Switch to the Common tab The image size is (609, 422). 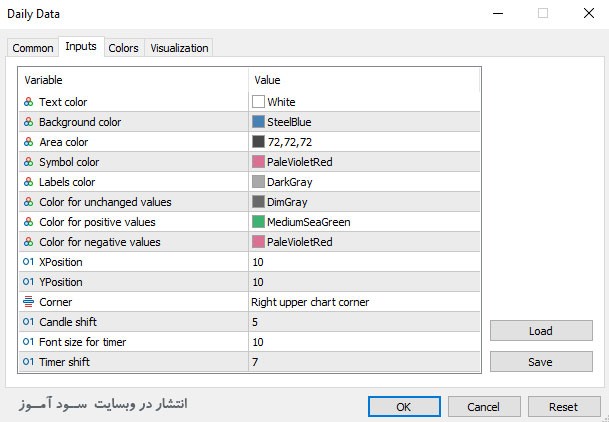point(33,48)
